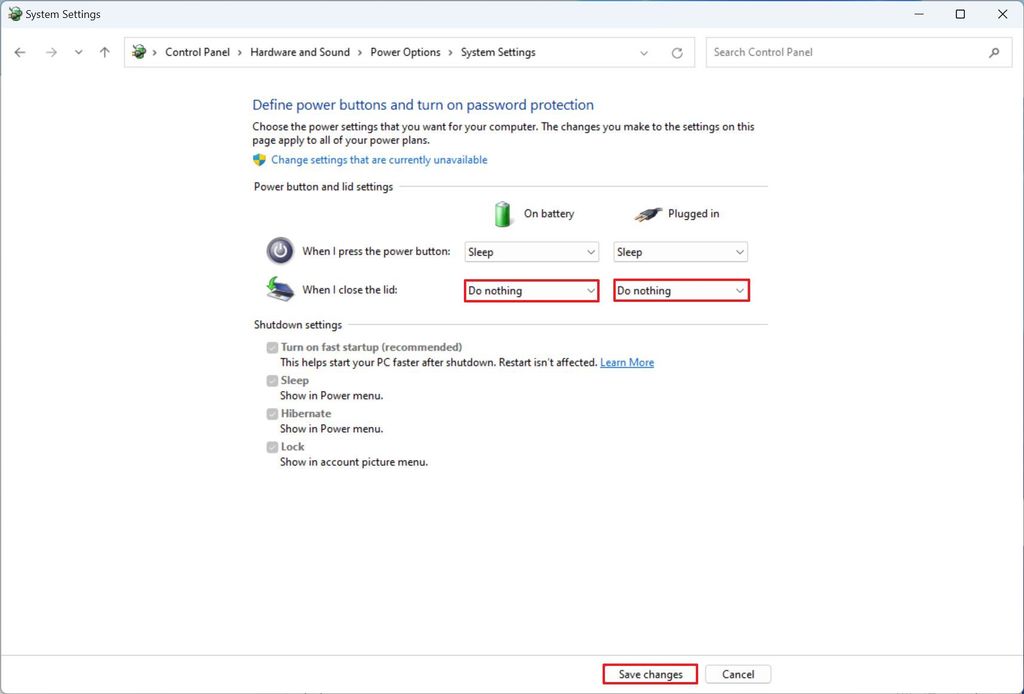This screenshot has height=694, width=1024.
Task: Enable turn on fast startup
Action: (272, 347)
